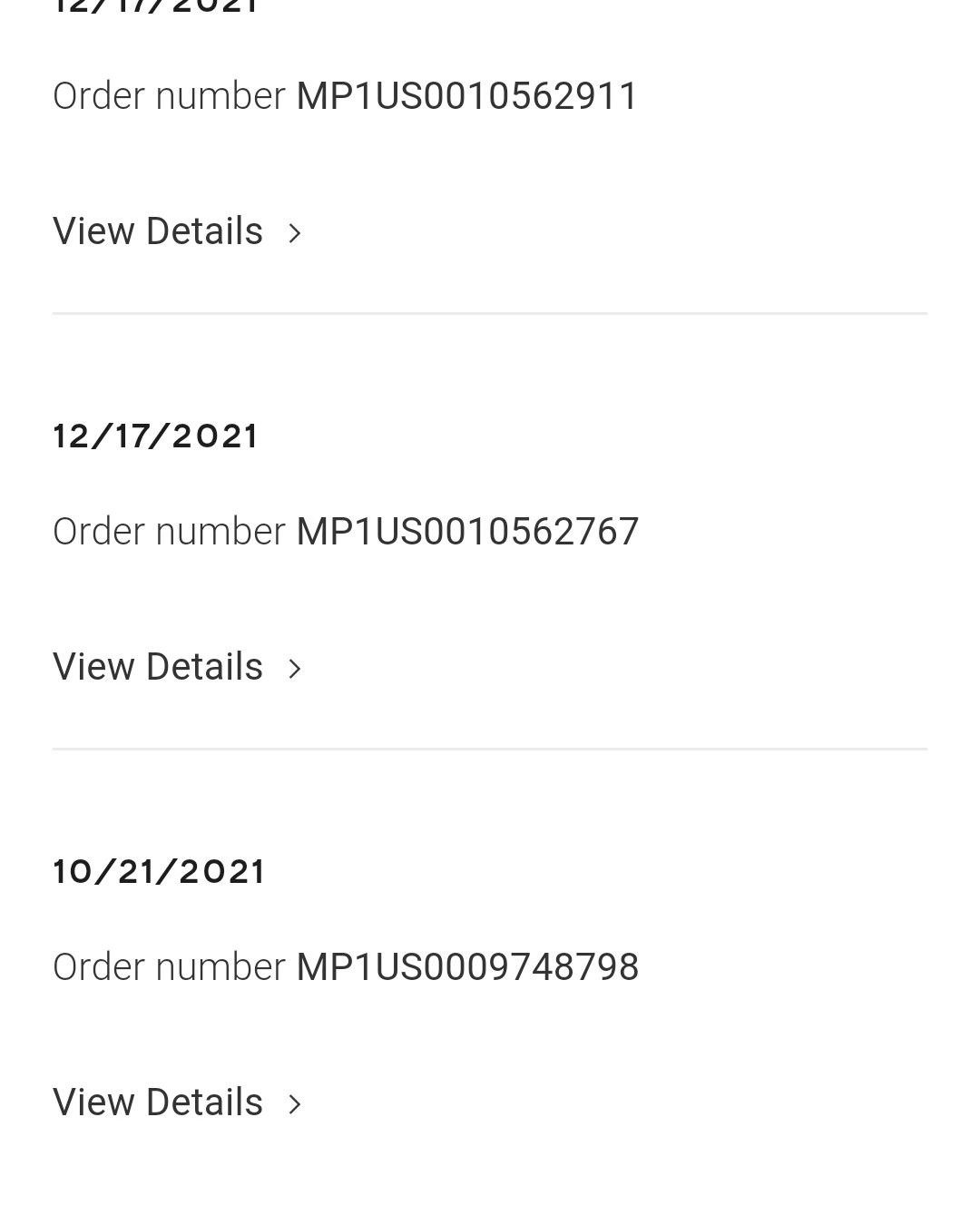The width and height of the screenshot is (980, 1225).
Task: Click the divider line above the 10/21/2021 heading
Action: coord(490,750)
